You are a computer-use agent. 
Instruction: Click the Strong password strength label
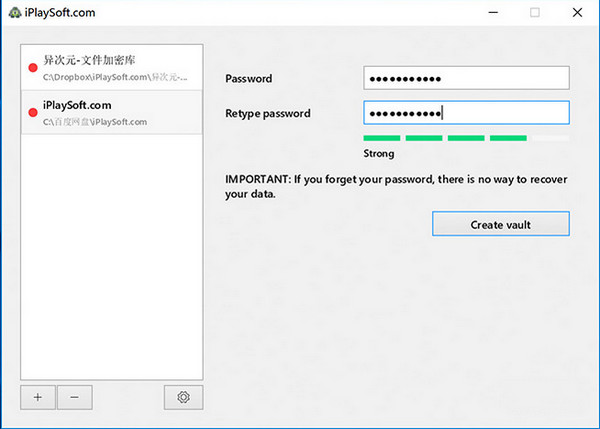(x=379, y=154)
